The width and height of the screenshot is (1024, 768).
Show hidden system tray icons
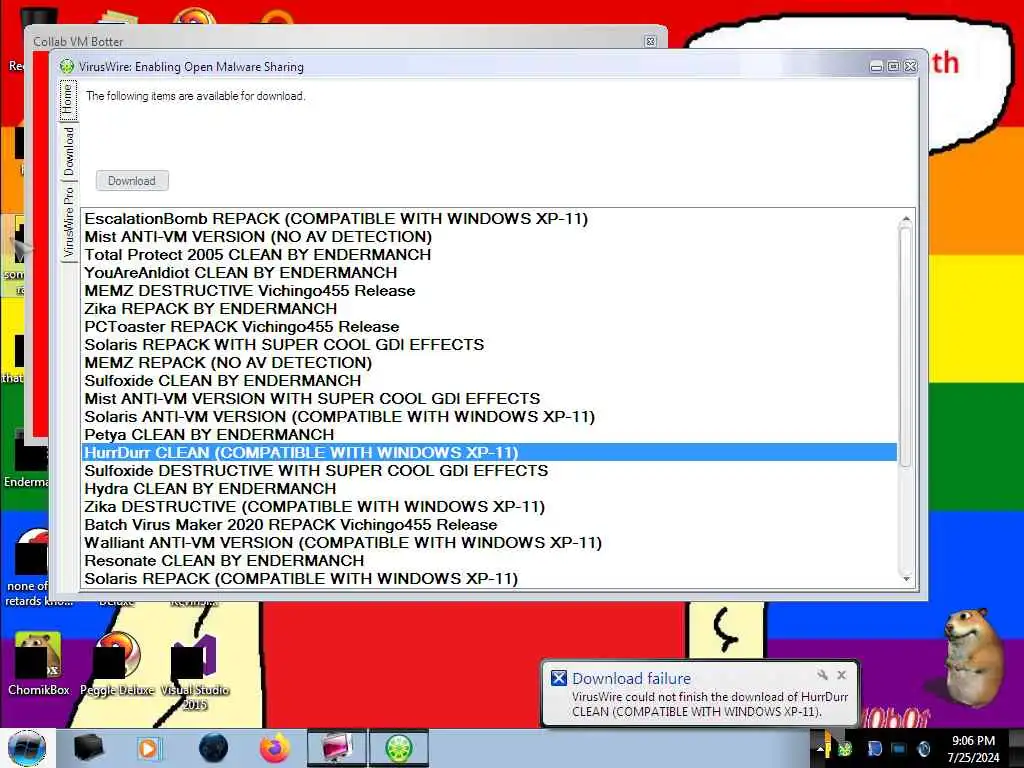(820, 748)
